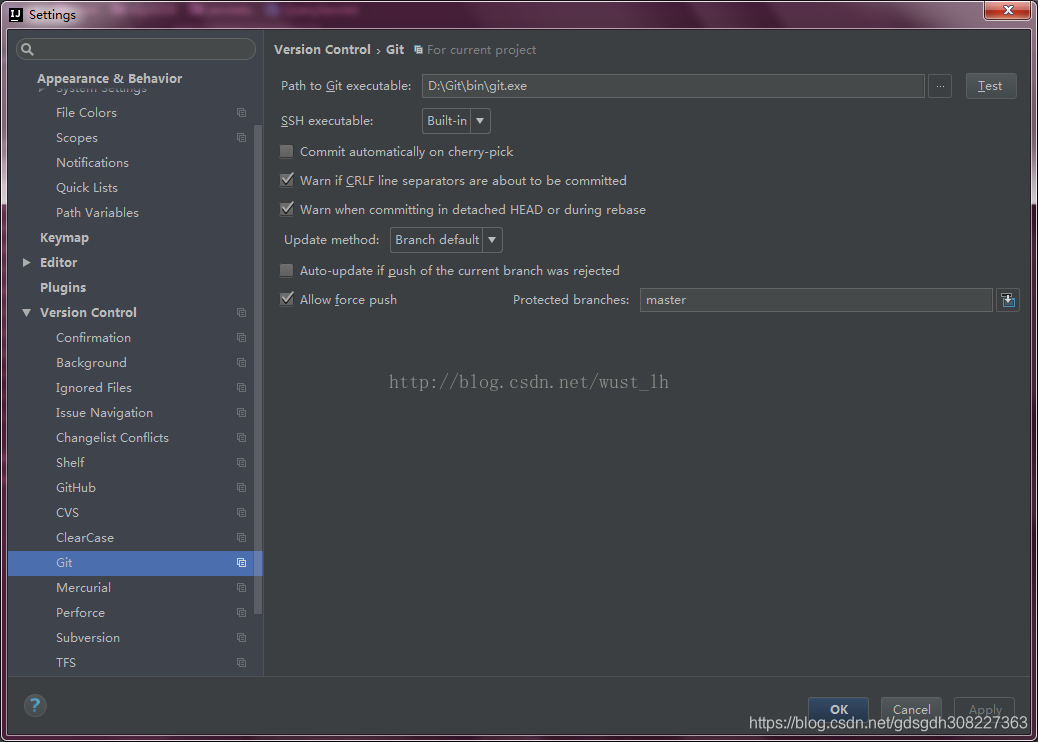This screenshot has width=1038, height=742.
Task: Click the settings tree vertical scrollbar
Action: (x=258, y=370)
